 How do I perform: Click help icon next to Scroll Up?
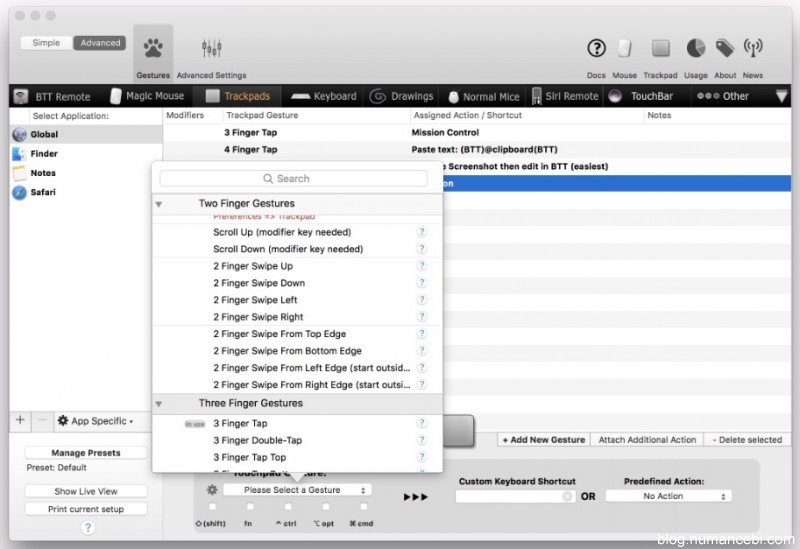point(421,232)
